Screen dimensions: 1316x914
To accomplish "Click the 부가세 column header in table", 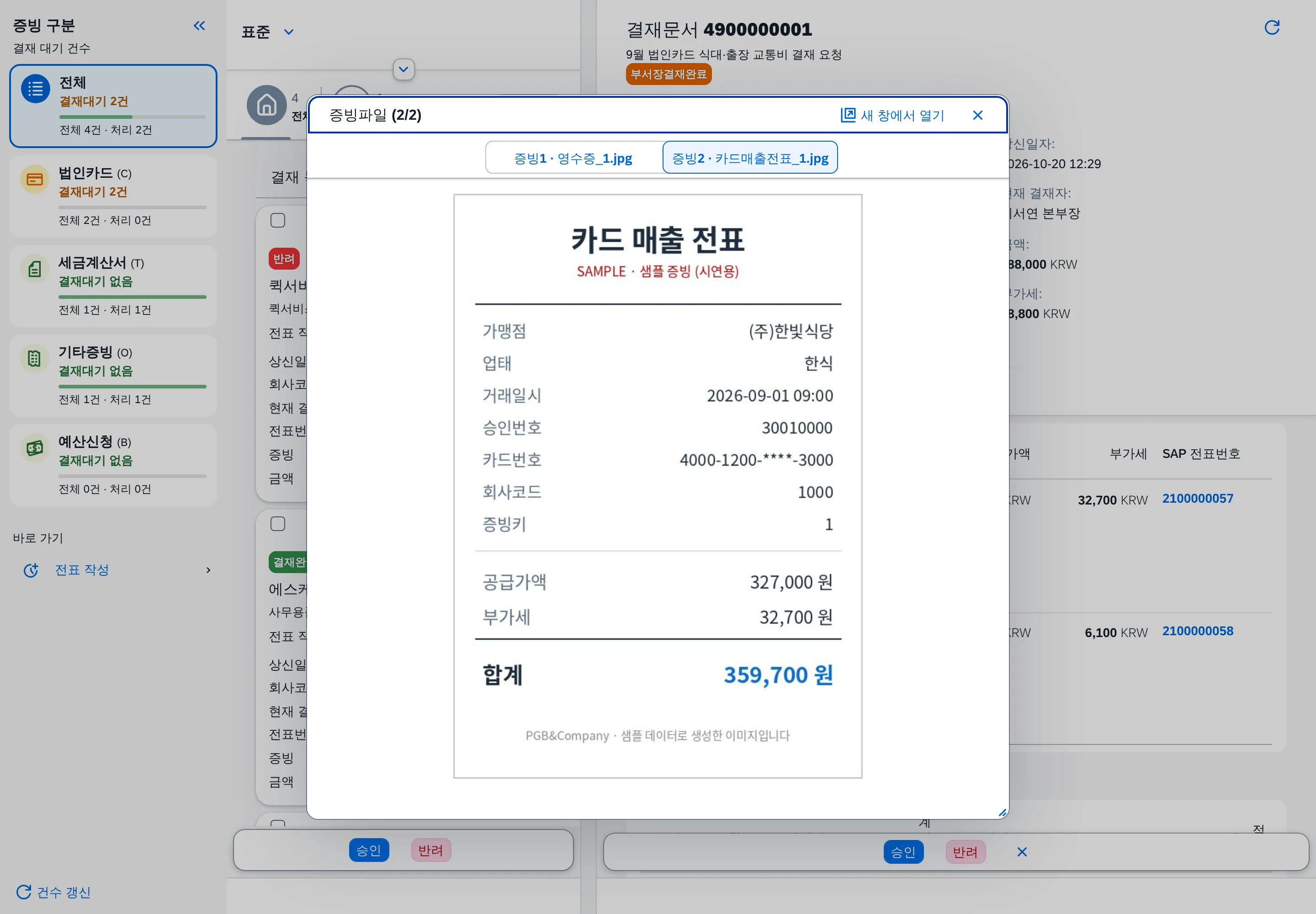I will [x=1128, y=453].
